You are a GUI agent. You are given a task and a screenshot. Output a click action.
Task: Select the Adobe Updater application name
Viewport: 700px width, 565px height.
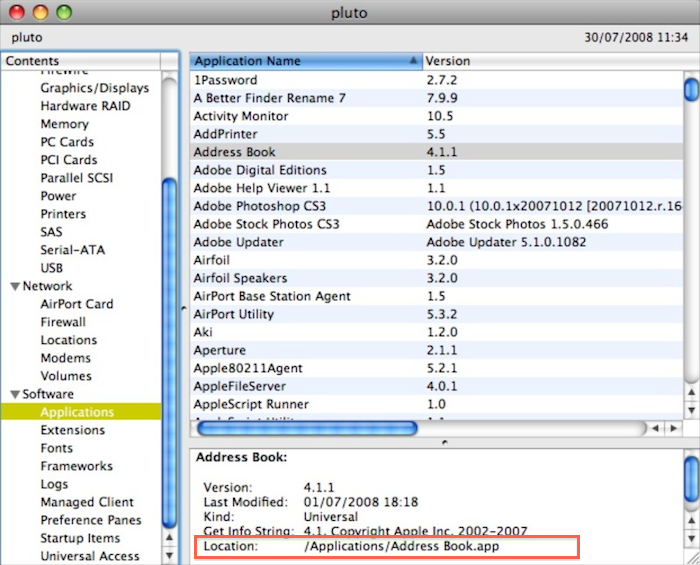[238, 242]
